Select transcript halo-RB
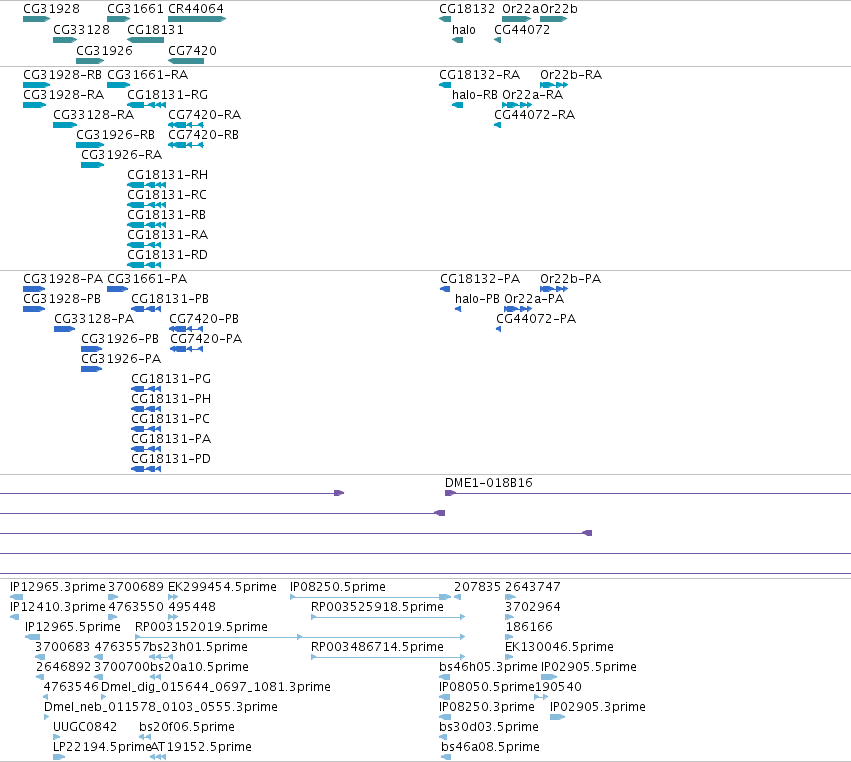851x762 pixels. (x=475, y=94)
